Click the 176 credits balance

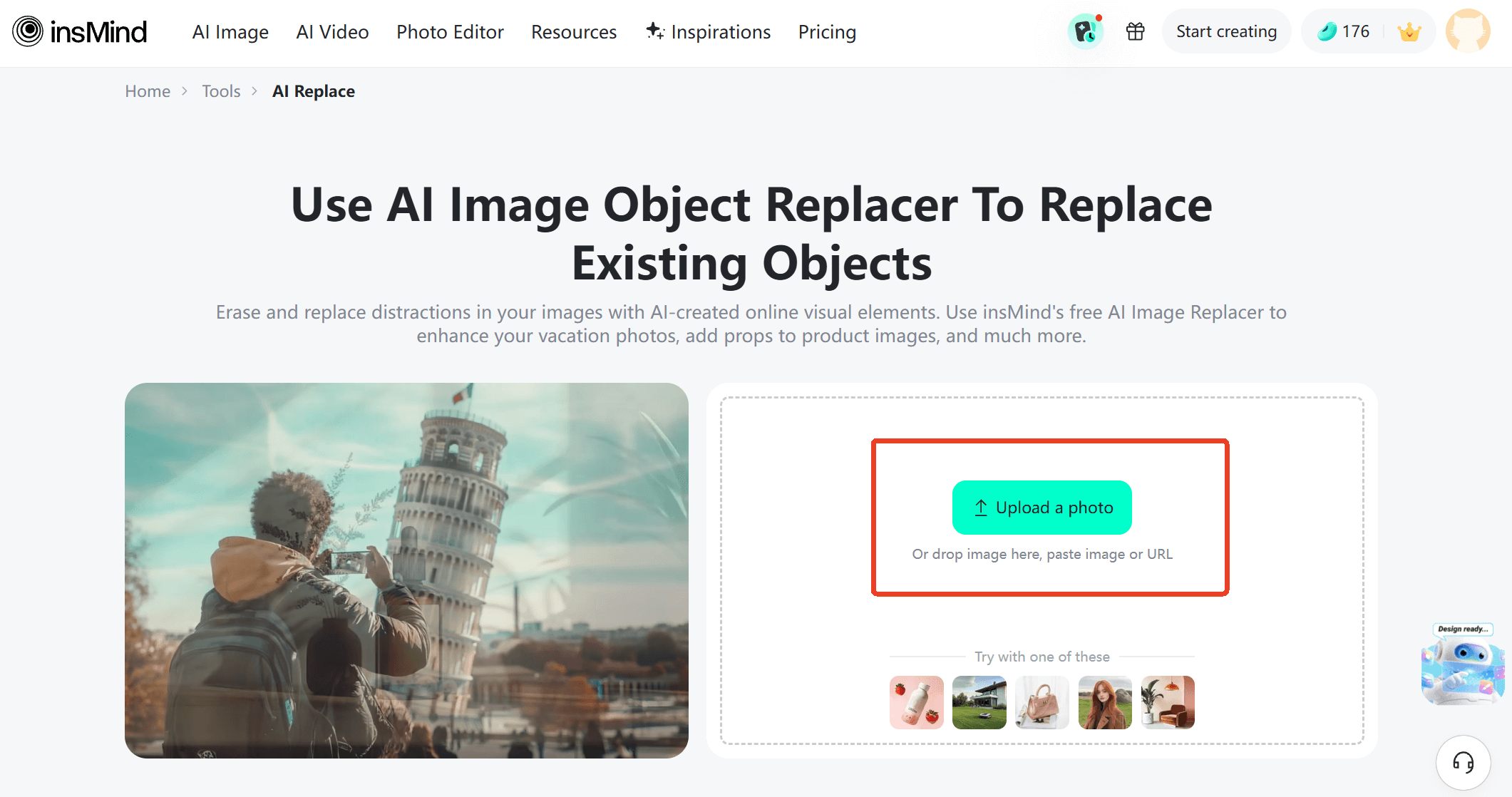tap(1344, 31)
